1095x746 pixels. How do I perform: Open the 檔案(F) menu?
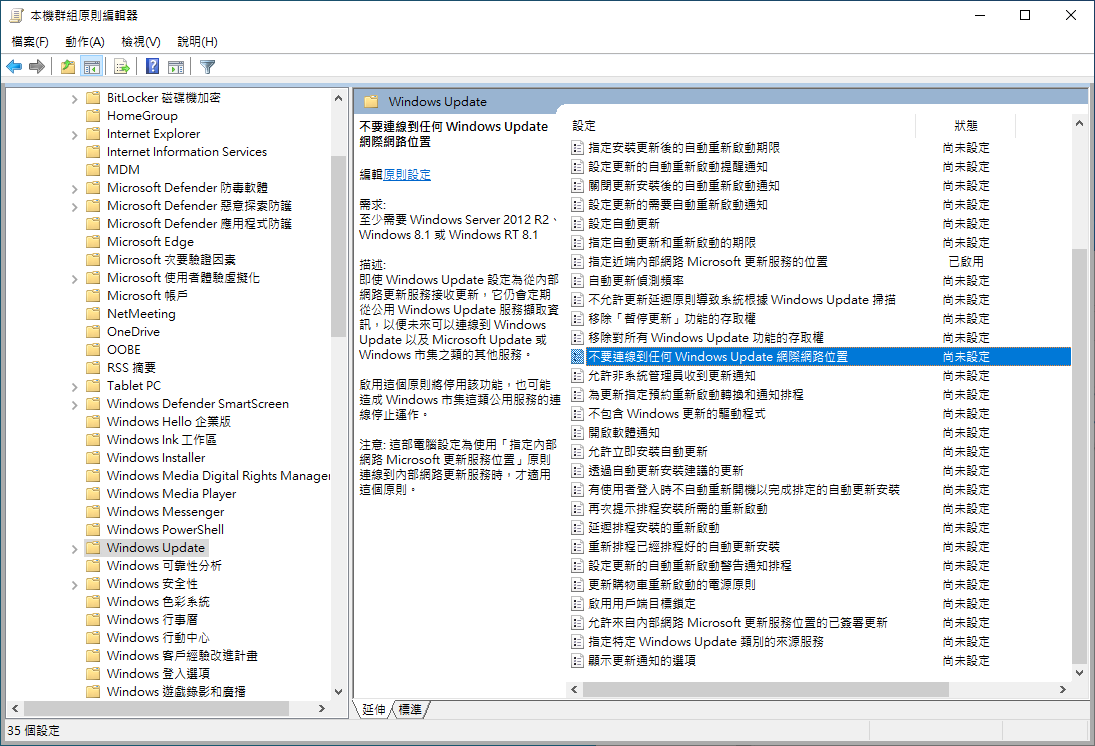pos(30,42)
